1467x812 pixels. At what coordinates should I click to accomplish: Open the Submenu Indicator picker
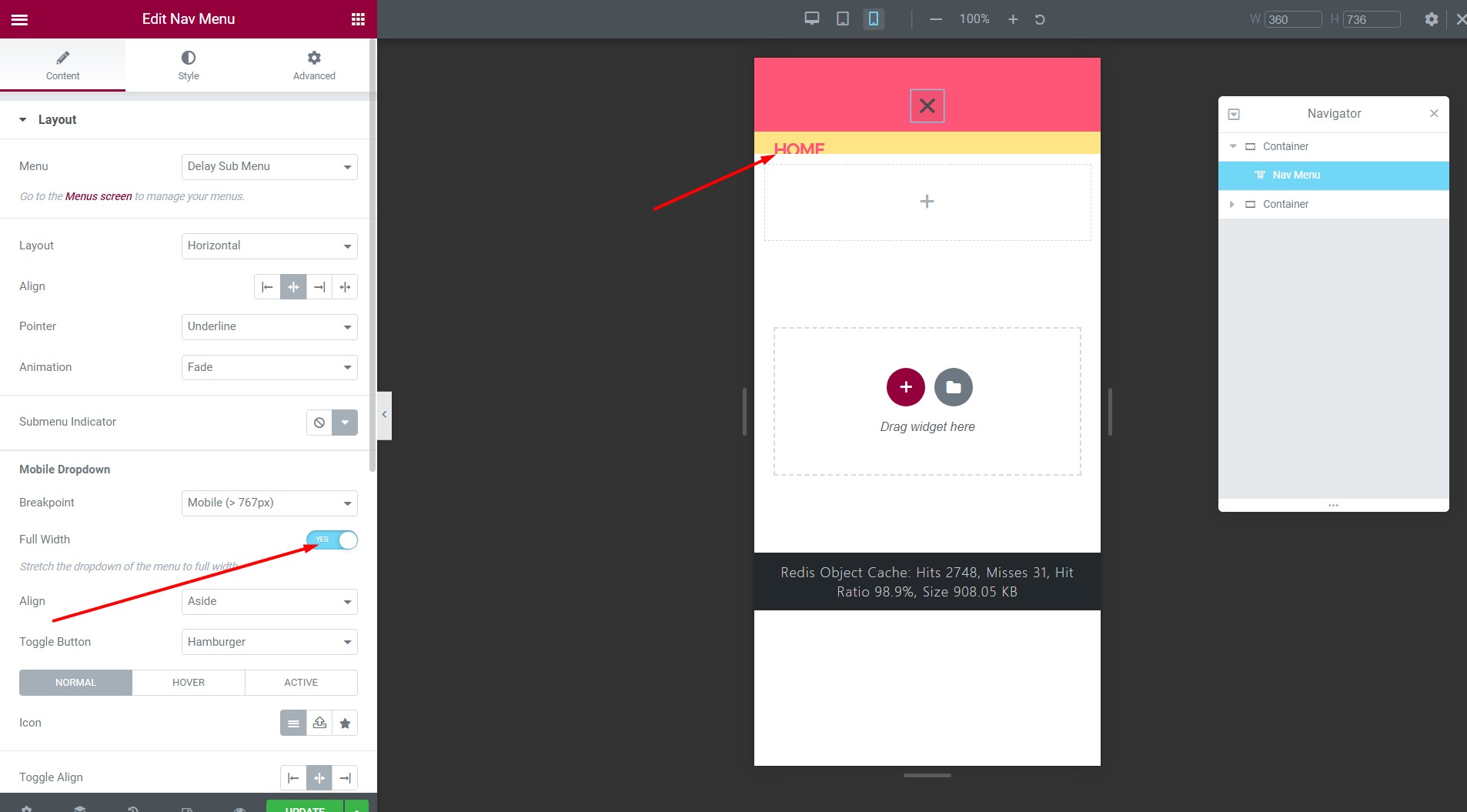coord(344,422)
